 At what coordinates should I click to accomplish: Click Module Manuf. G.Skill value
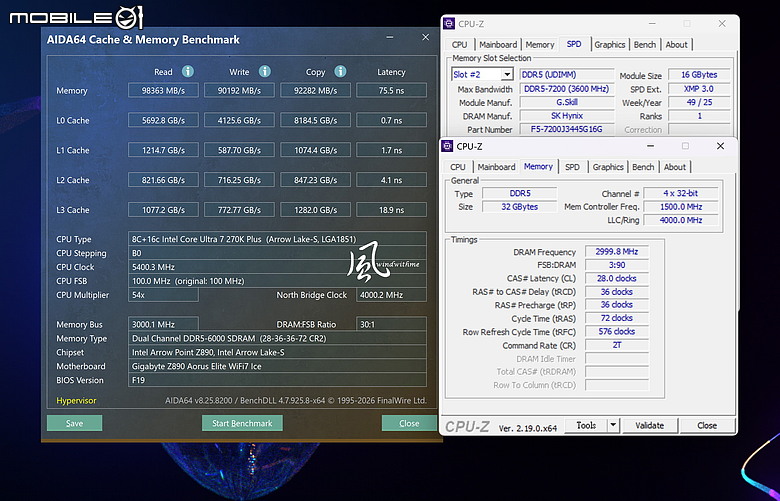(567, 102)
